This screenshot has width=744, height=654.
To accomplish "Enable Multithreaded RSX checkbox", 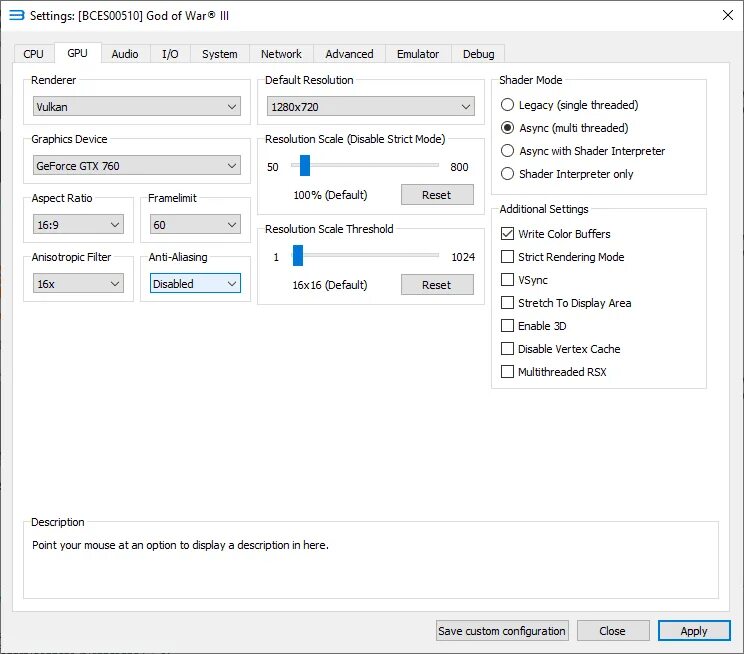I will tap(554, 372).
